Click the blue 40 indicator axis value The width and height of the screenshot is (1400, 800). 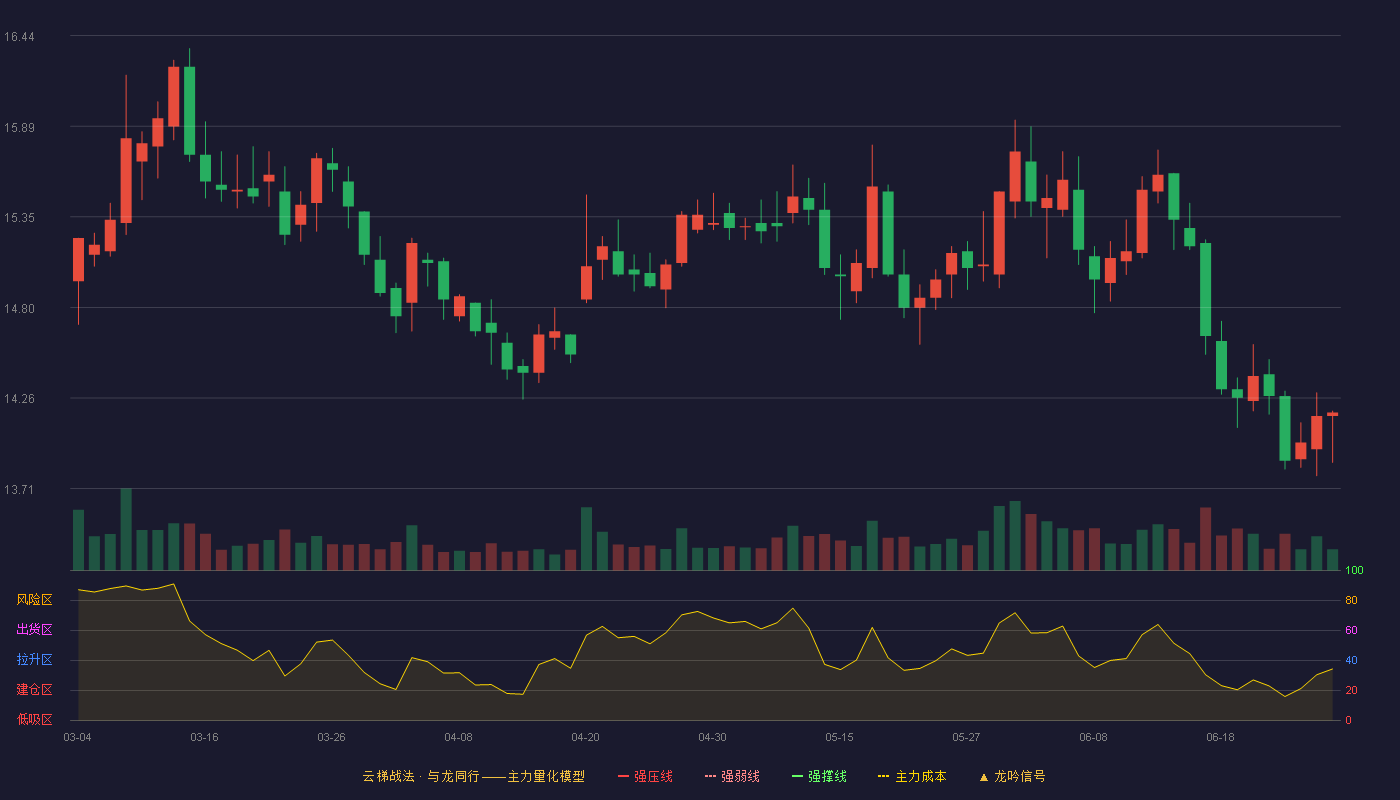coord(1351,660)
